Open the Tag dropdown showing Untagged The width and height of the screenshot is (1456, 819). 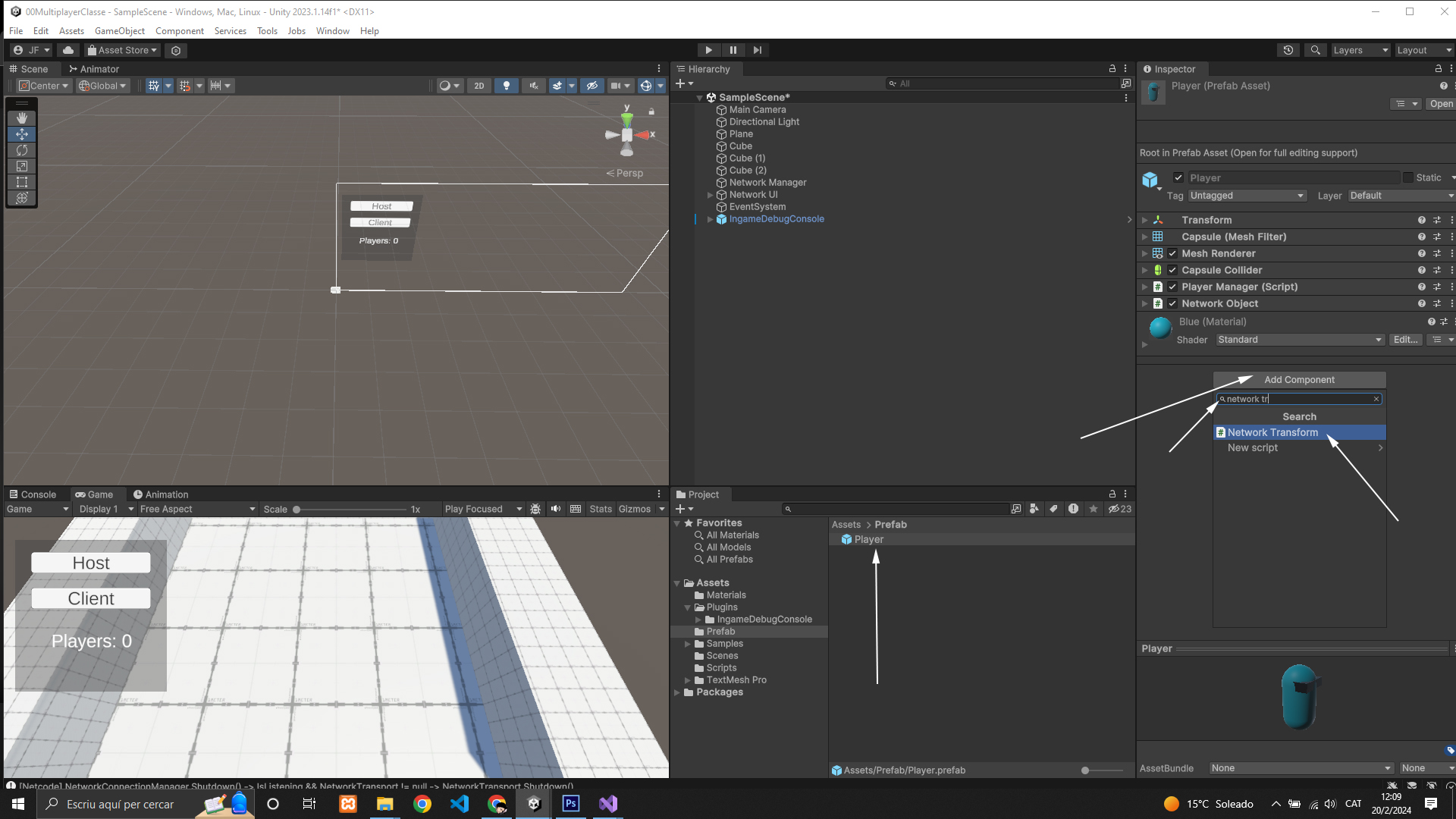(1247, 196)
